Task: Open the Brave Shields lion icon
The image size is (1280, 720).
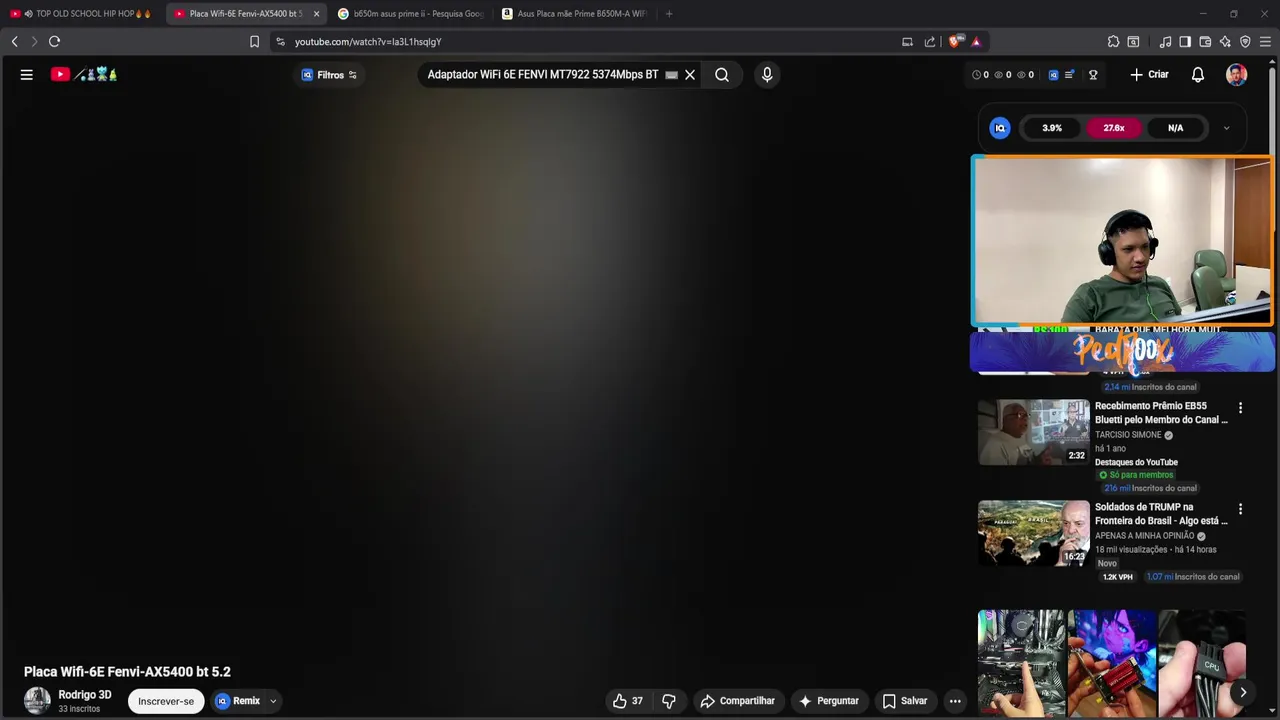Action: tap(954, 42)
